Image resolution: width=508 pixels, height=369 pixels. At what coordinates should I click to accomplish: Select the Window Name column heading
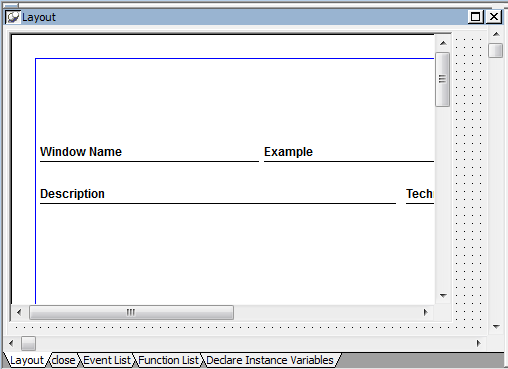81,152
